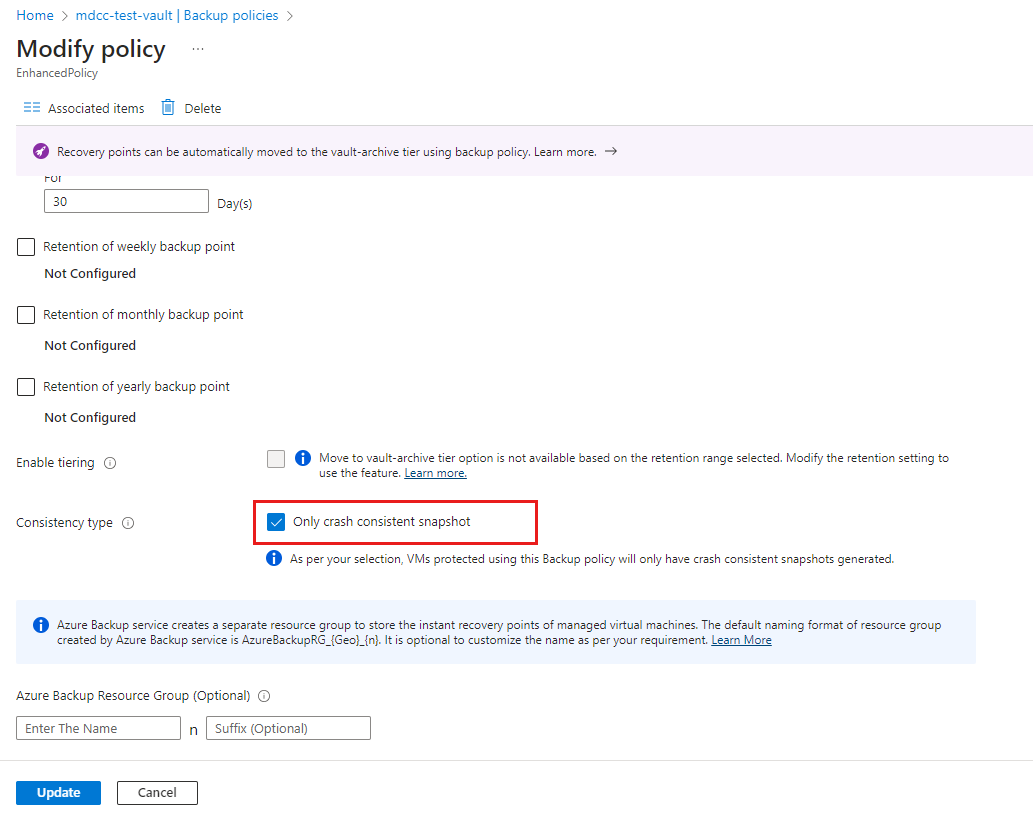Viewport: 1033px width, 817px height.
Task: Click Learn More in the resource group info banner
Action: (741, 638)
